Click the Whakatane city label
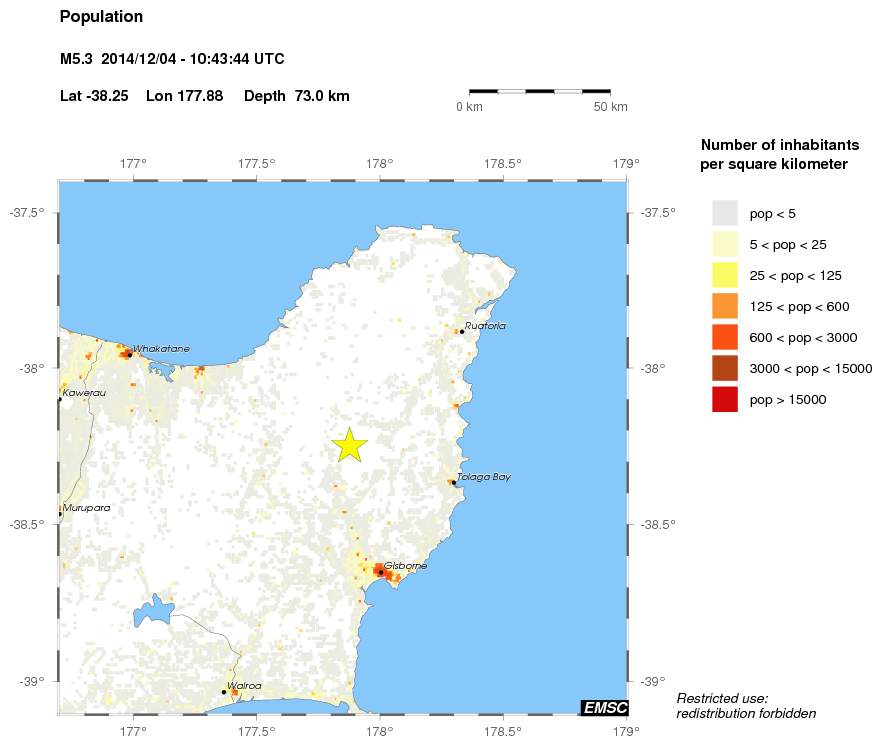The height and width of the screenshot is (746, 882). click(161, 348)
